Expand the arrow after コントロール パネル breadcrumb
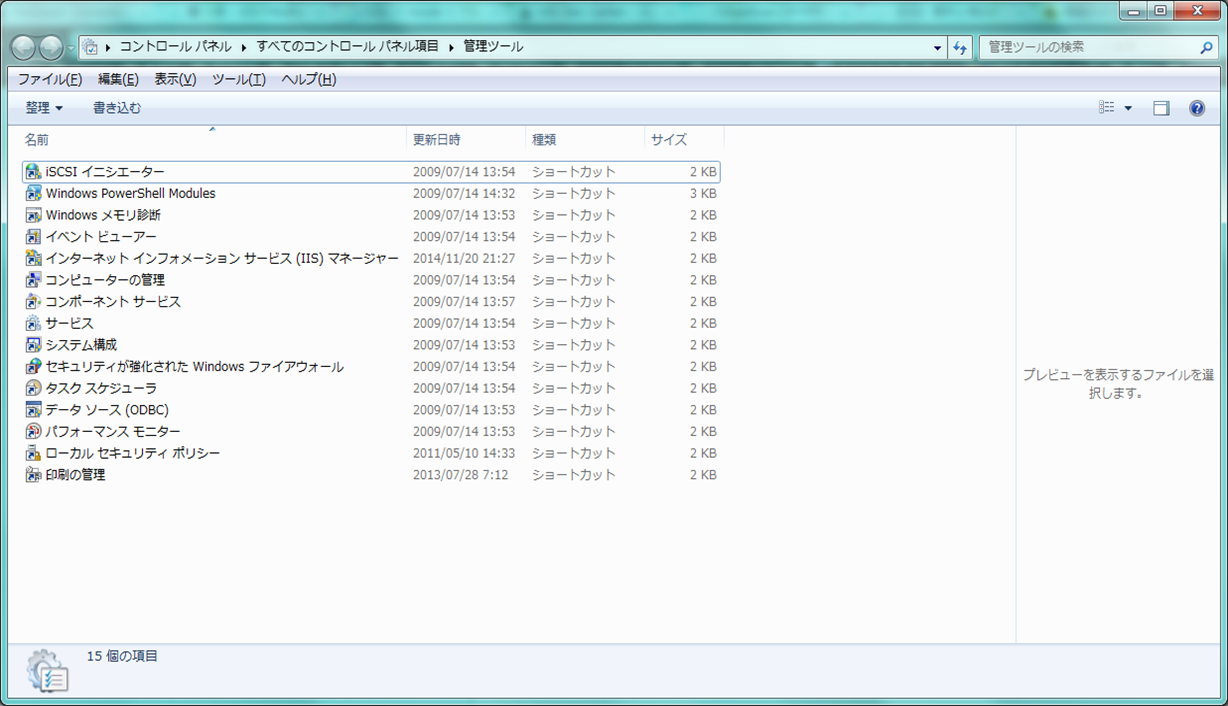The image size is (1228, 706). click(x=244, y=47)
